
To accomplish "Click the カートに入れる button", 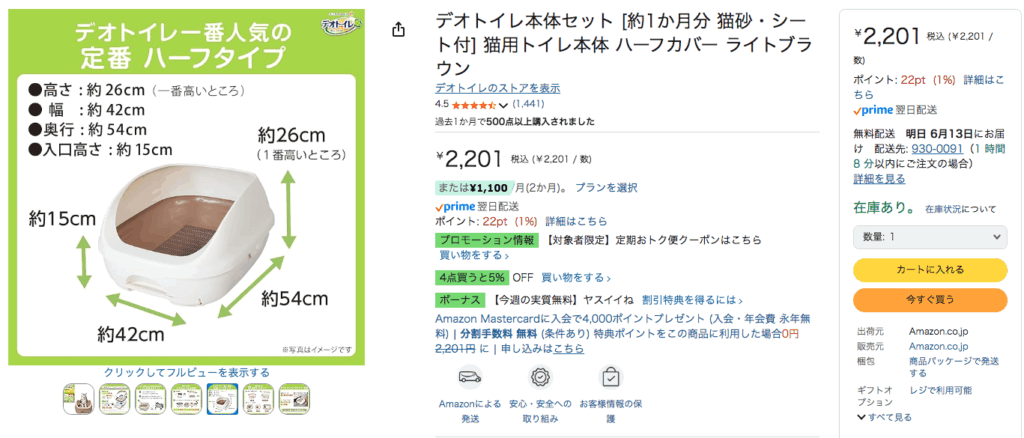I will [x=930, y=270].
